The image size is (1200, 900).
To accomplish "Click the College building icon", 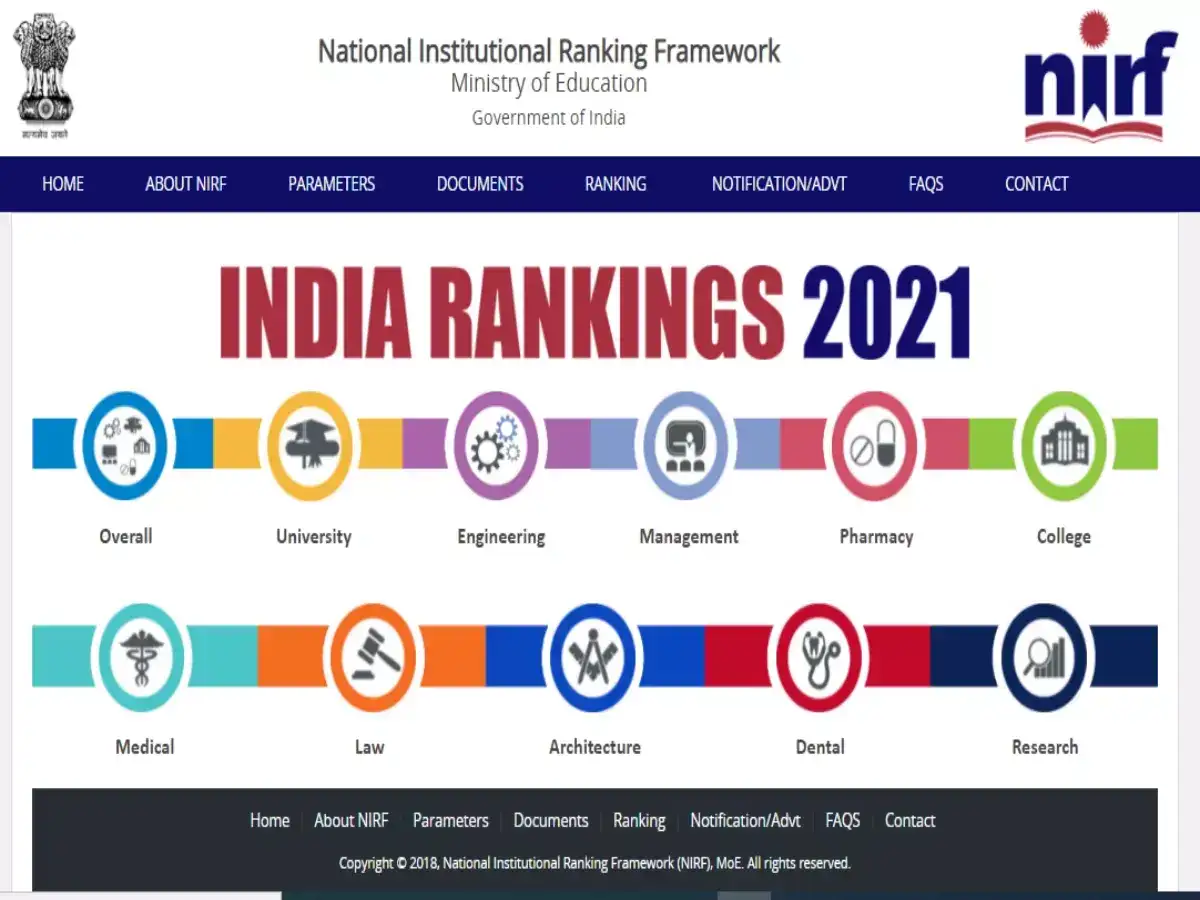I will coord(1062,445).
